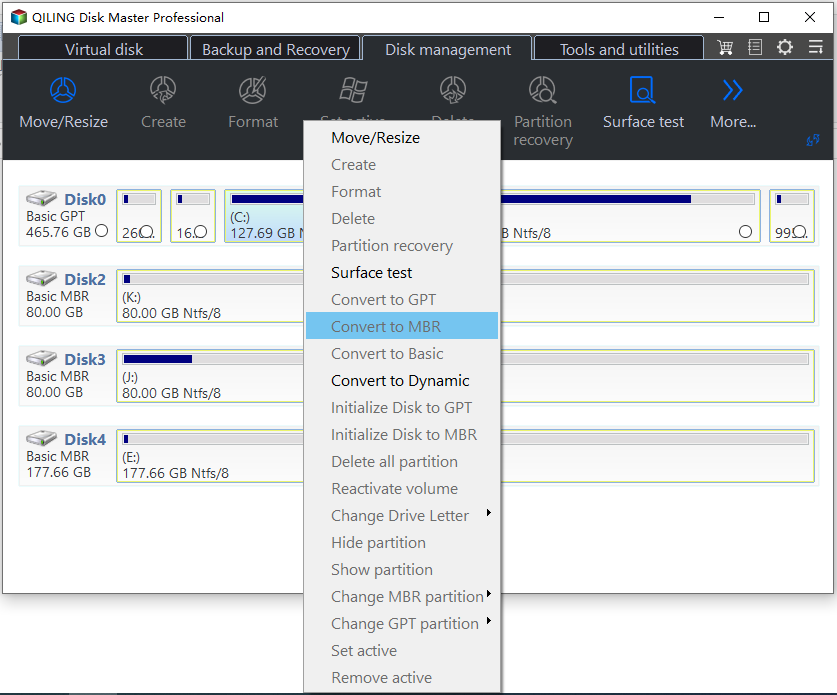Click the C: partition usage bar

coord(267,199)
